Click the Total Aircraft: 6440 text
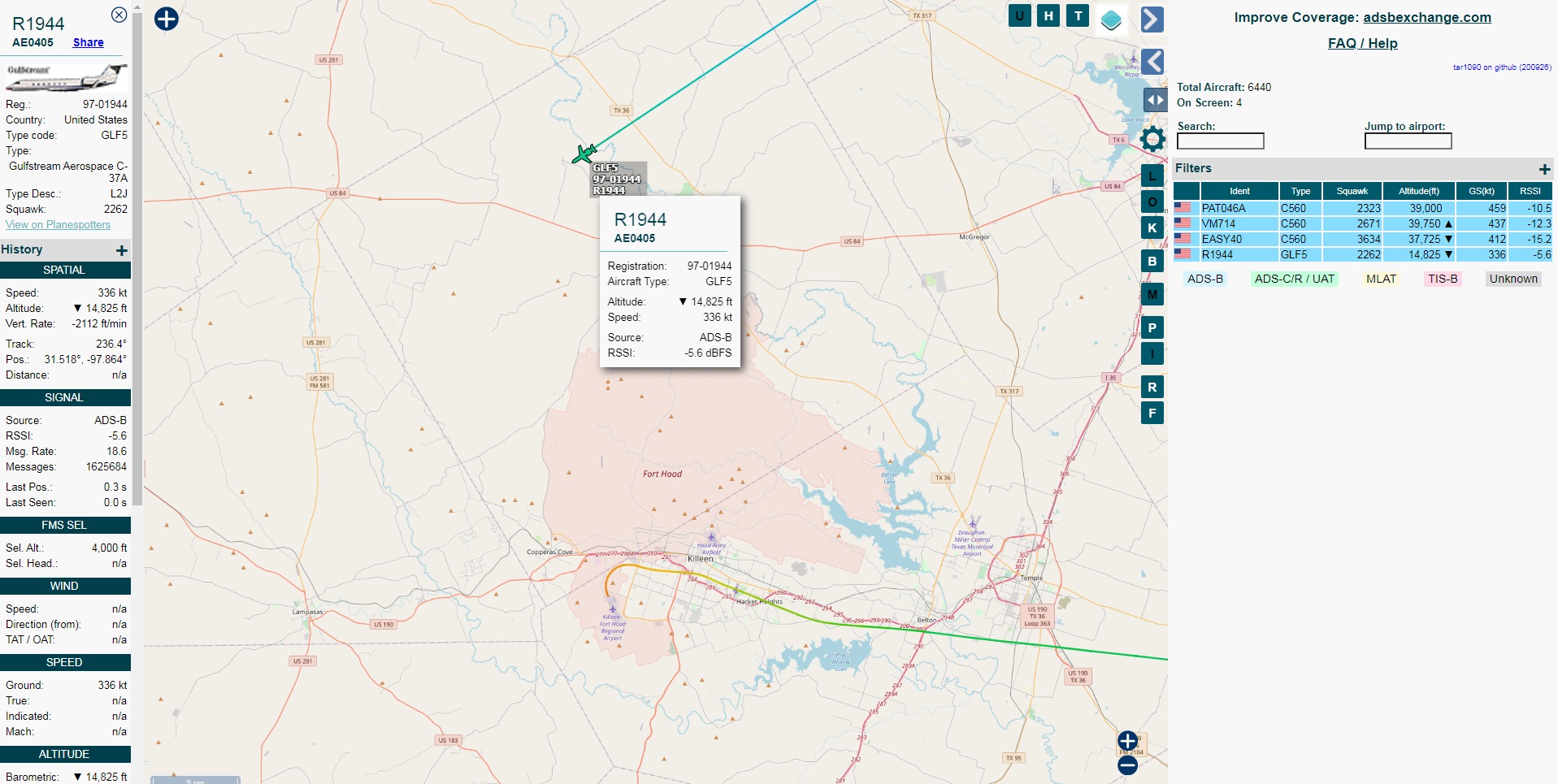This screenshot has height=784, width=1558. pyautogui.click(x=1224, y=87)
